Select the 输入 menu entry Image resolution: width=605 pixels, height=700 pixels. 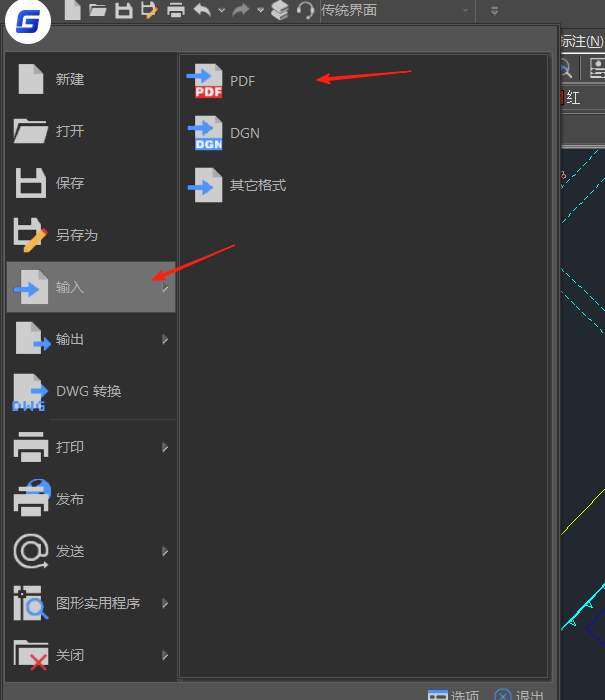click(91, 287)
